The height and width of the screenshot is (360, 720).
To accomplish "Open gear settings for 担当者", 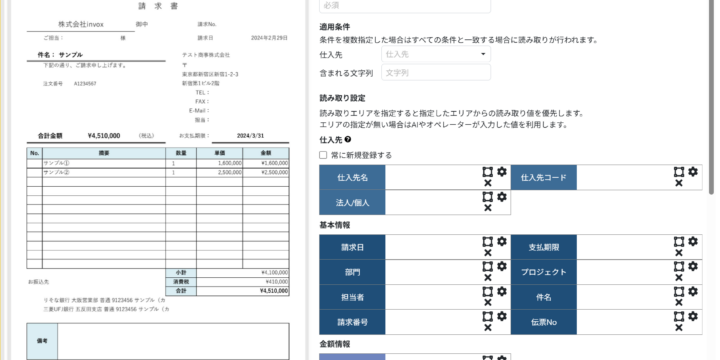I will [502, 292].
